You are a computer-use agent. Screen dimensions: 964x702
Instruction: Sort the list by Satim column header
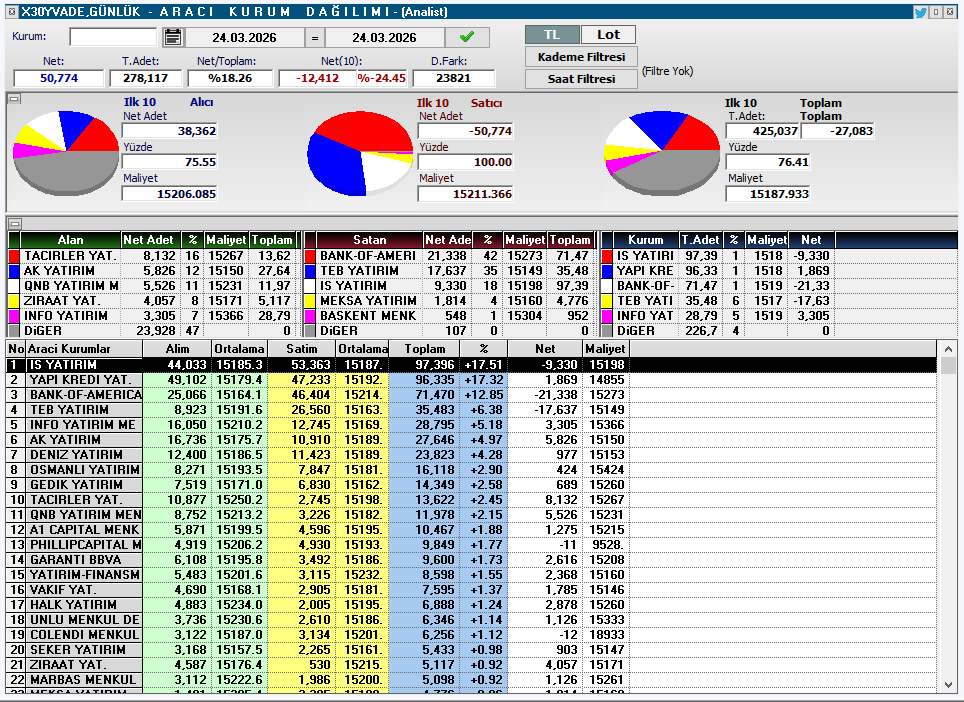tap(301, 348)
